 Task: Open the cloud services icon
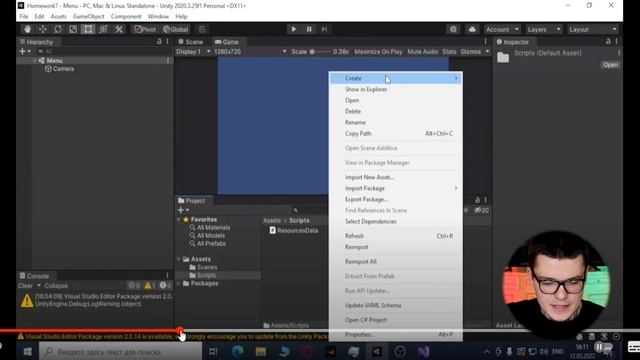472,29
